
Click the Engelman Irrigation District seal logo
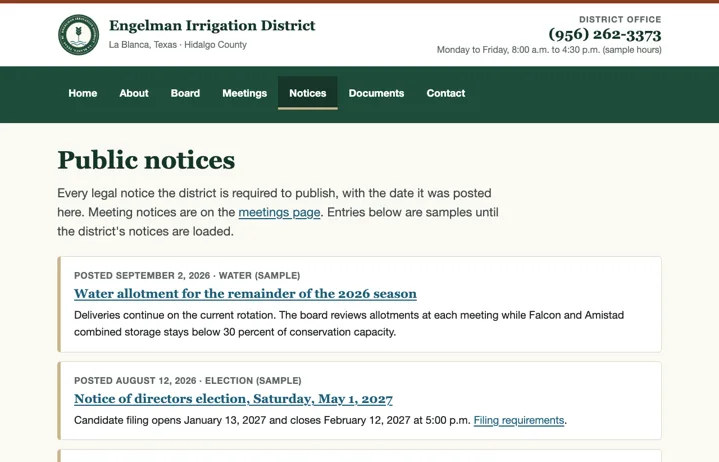click(x=78, y=35)
